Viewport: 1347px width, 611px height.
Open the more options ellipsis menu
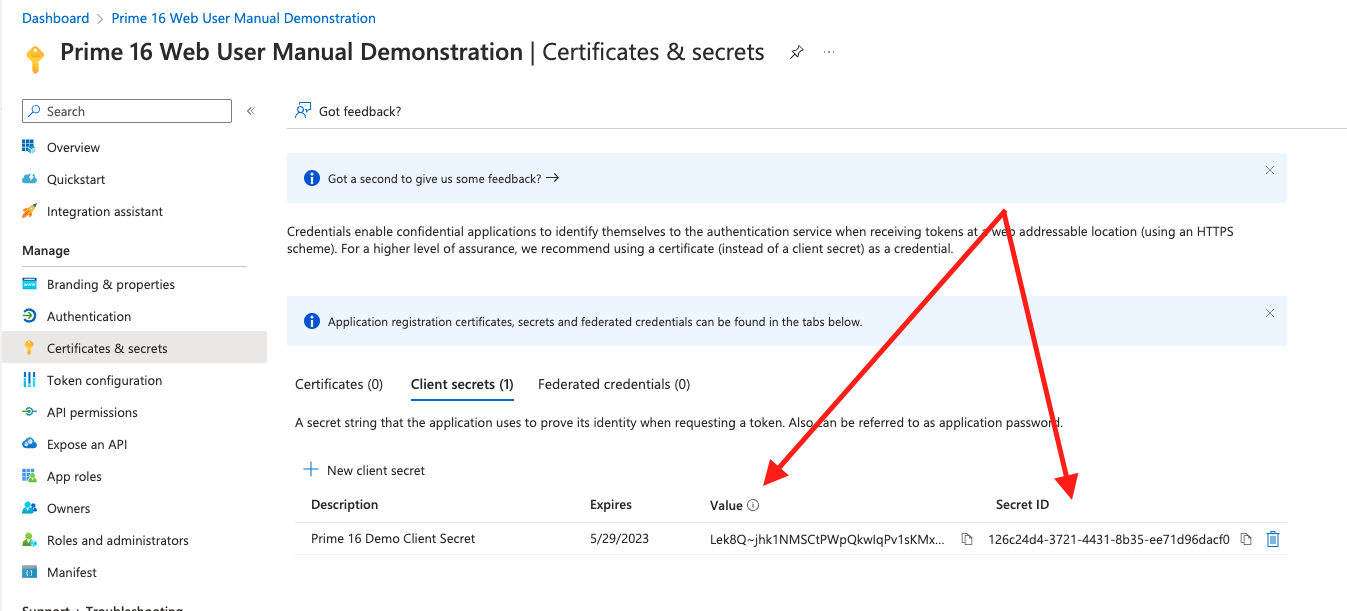pyautogui.click(x=829, y=53)
